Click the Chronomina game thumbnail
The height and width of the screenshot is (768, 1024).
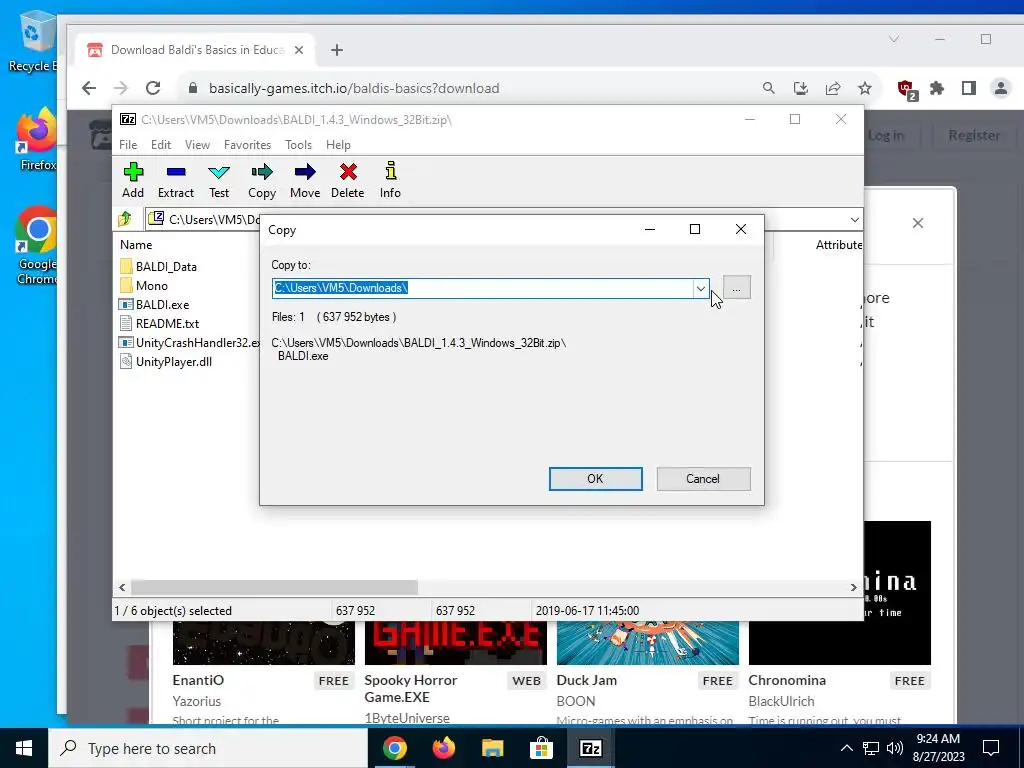[897, 592]
